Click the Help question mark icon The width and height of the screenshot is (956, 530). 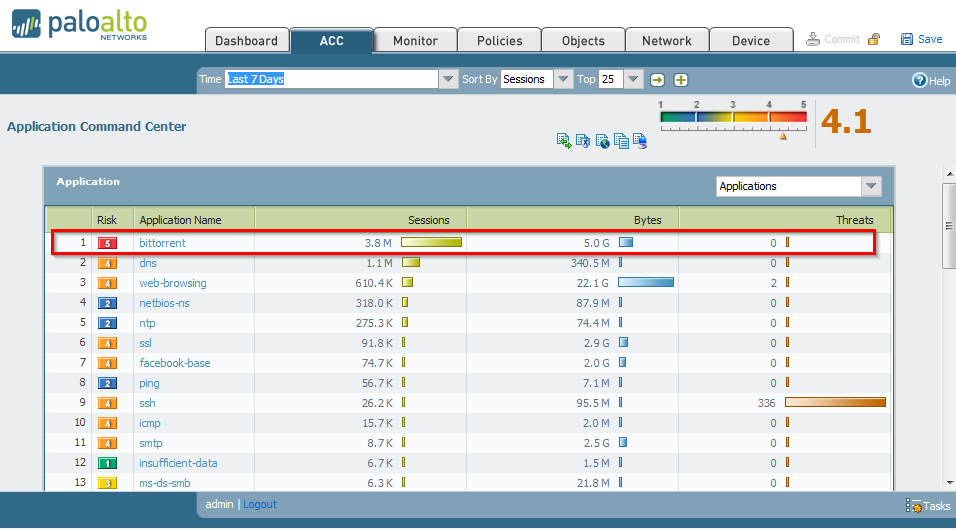pyautogui.click(x=919, y=80)
